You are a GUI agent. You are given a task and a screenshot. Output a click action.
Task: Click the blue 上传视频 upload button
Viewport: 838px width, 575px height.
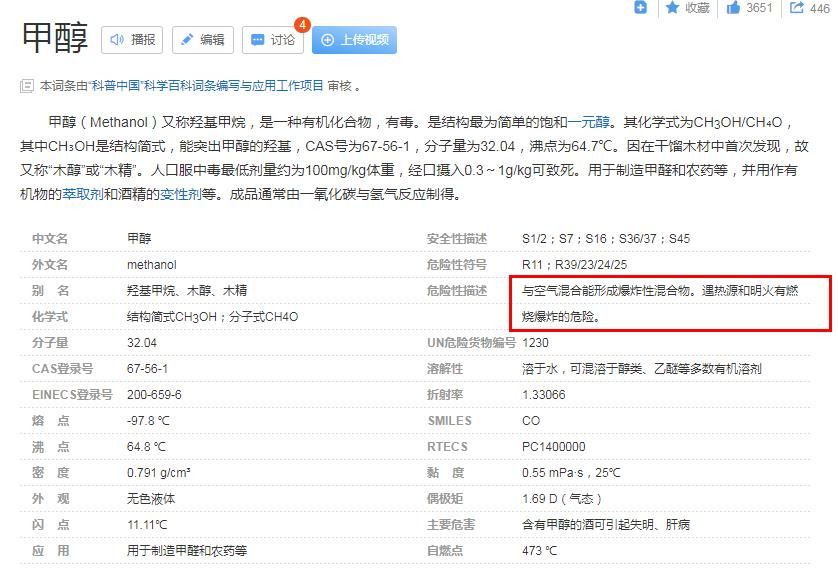pyautogui.click(x=354, y=40)
